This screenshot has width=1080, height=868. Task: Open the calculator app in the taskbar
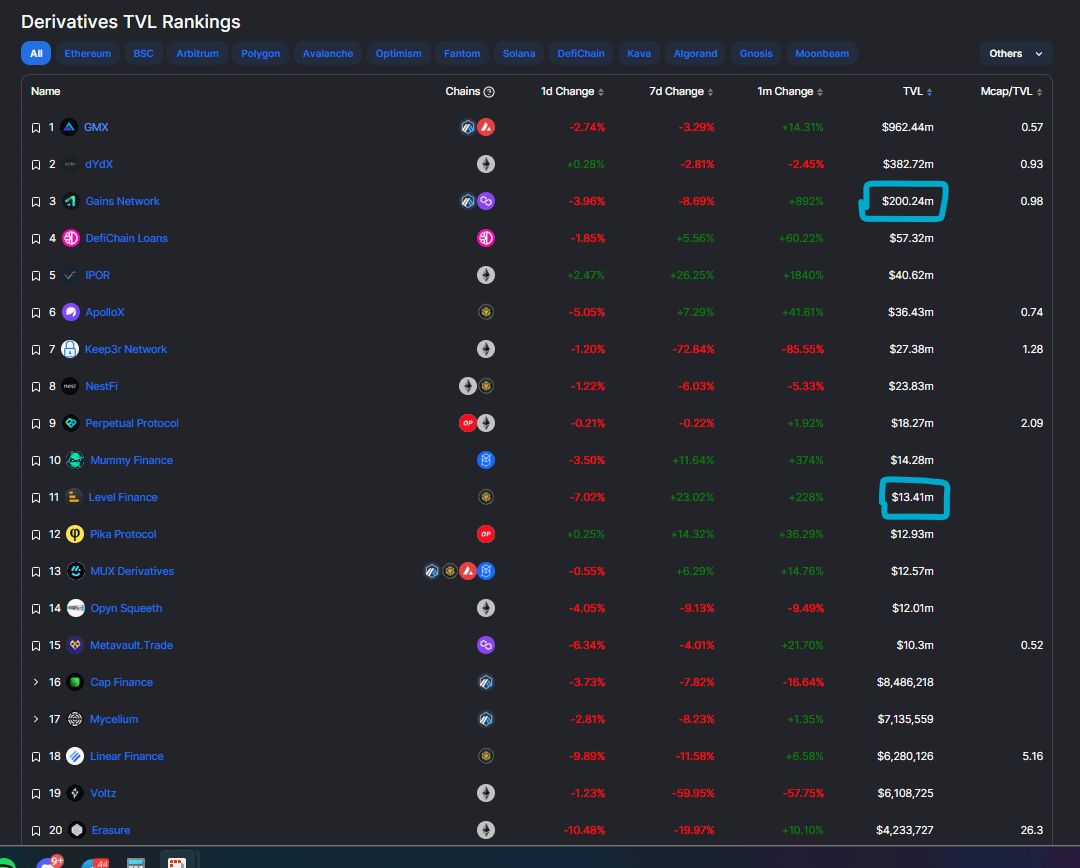[137, 862]
